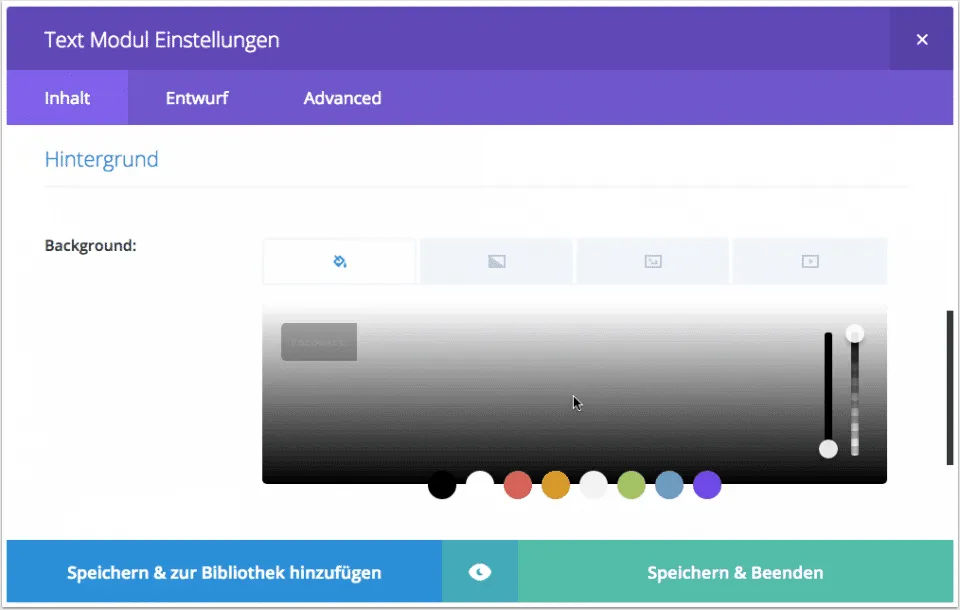Switch to the Inhalt tab

click(67, 98)
